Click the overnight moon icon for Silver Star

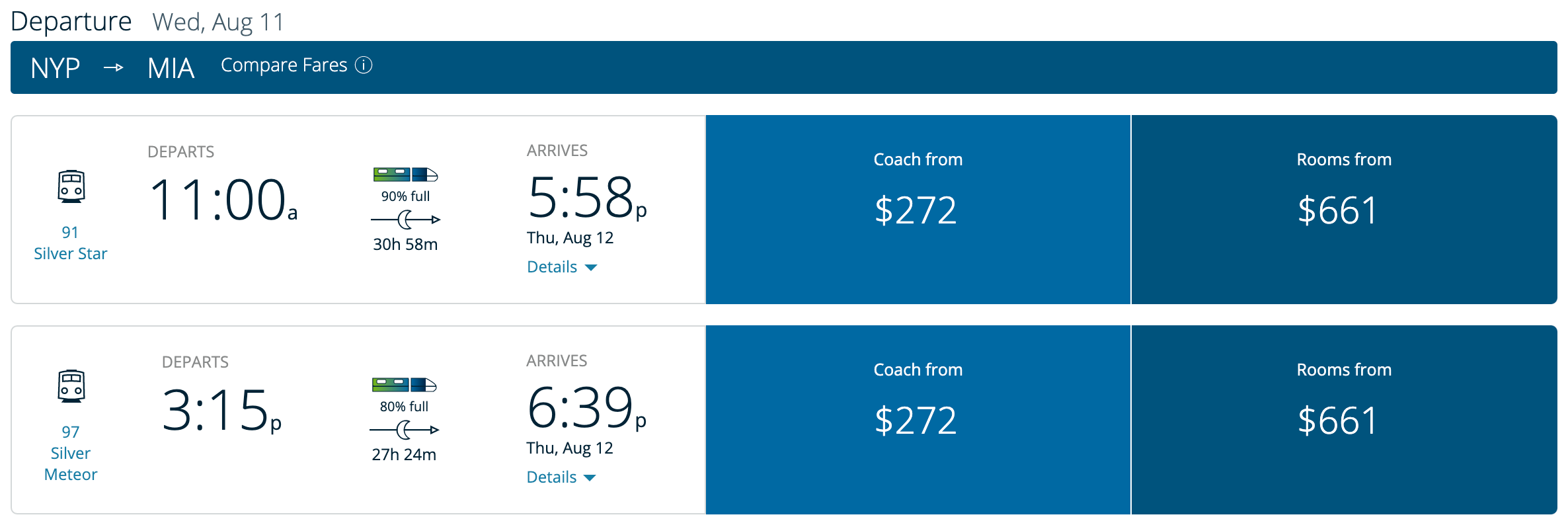[405, 220]
